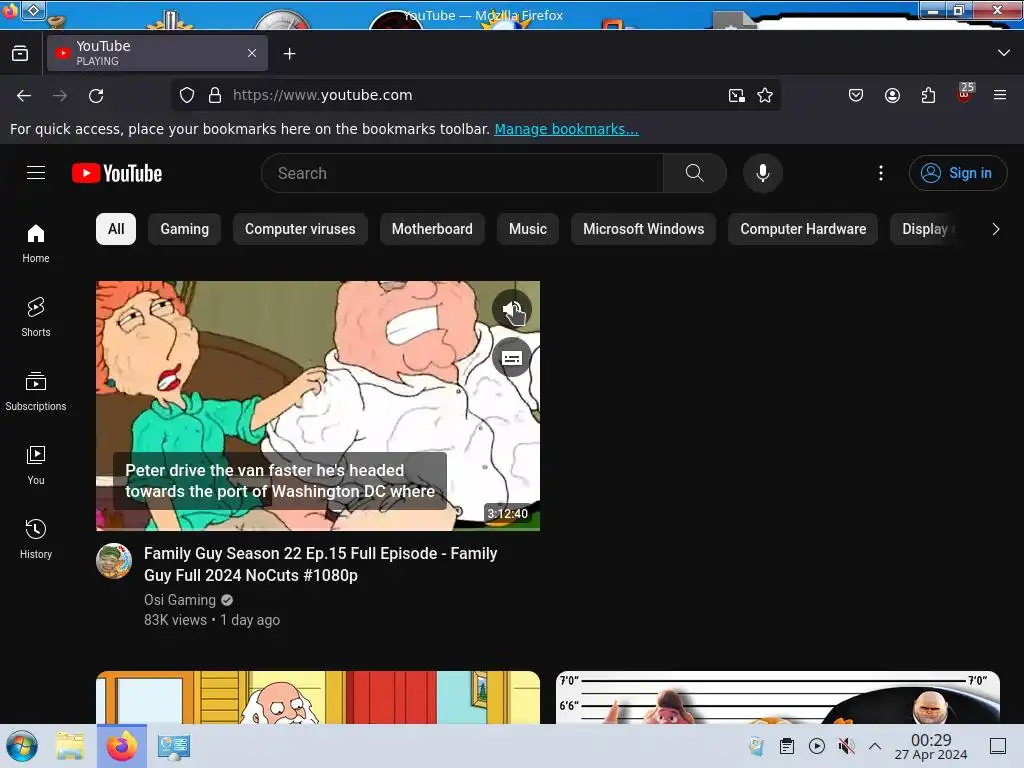This screenshot has width=1024, height=768.
Task: Show site security padlock info
Action: click(215, 95)
